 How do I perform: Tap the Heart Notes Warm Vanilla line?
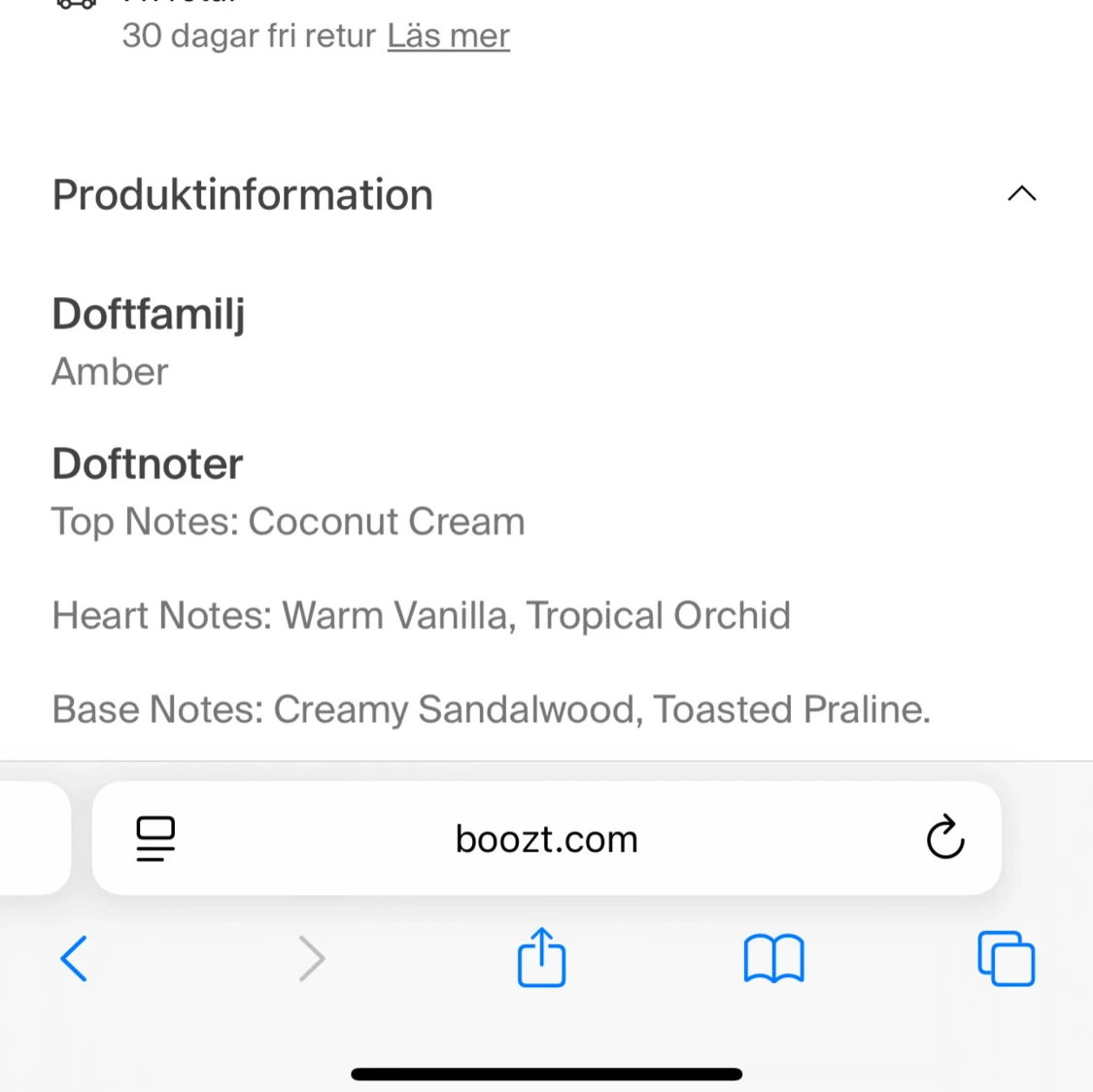point(422,616)
